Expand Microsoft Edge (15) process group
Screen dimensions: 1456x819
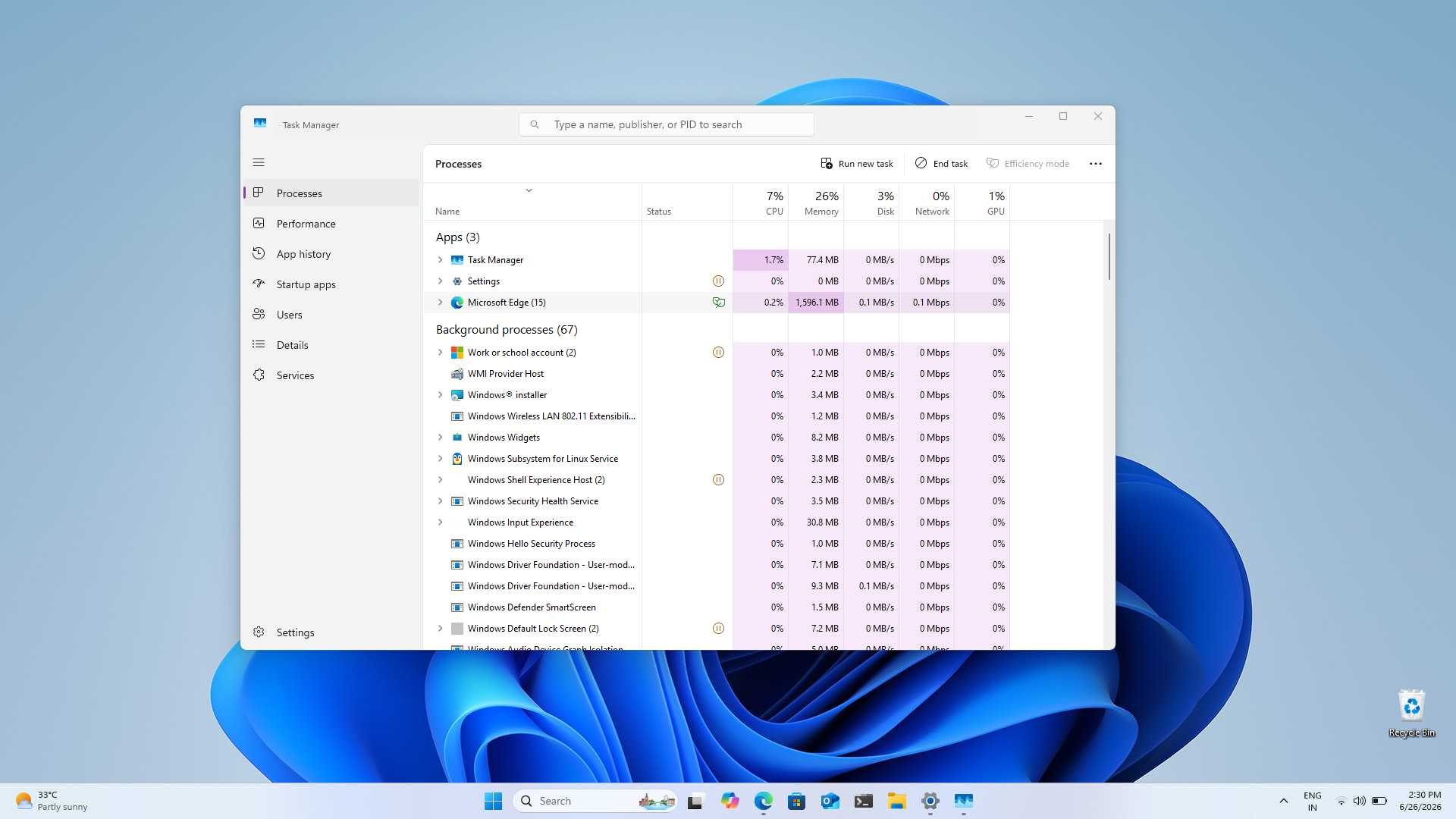[x=440, y=303]
